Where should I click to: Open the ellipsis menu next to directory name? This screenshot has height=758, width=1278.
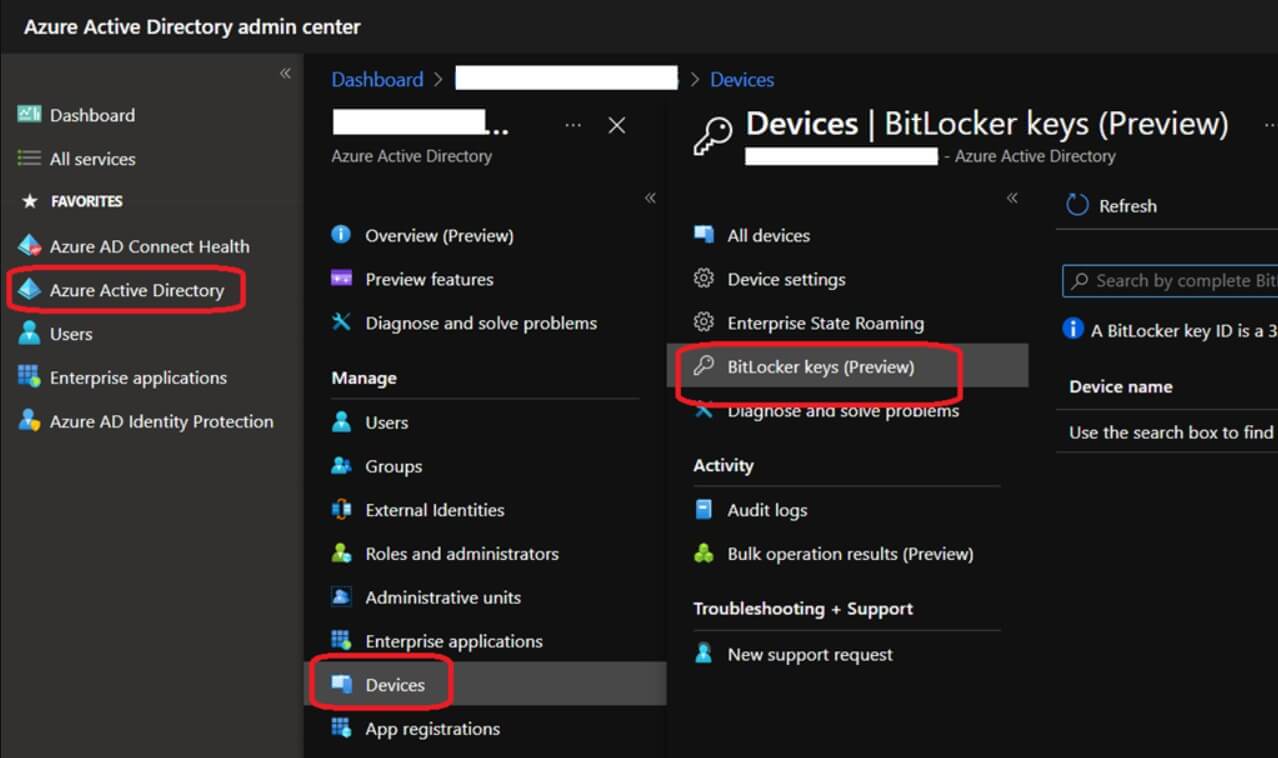tap(573, 125)
